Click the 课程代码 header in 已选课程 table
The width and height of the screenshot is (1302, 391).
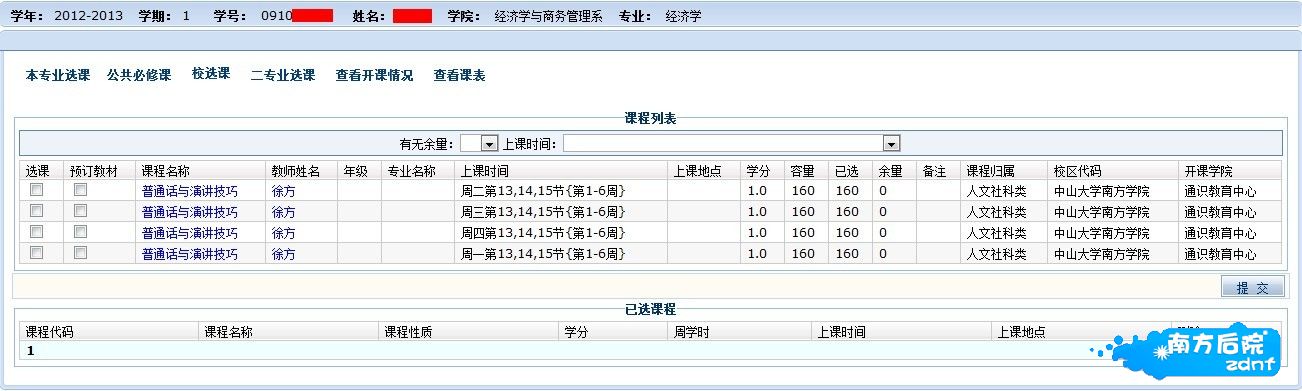click(50, 332)
